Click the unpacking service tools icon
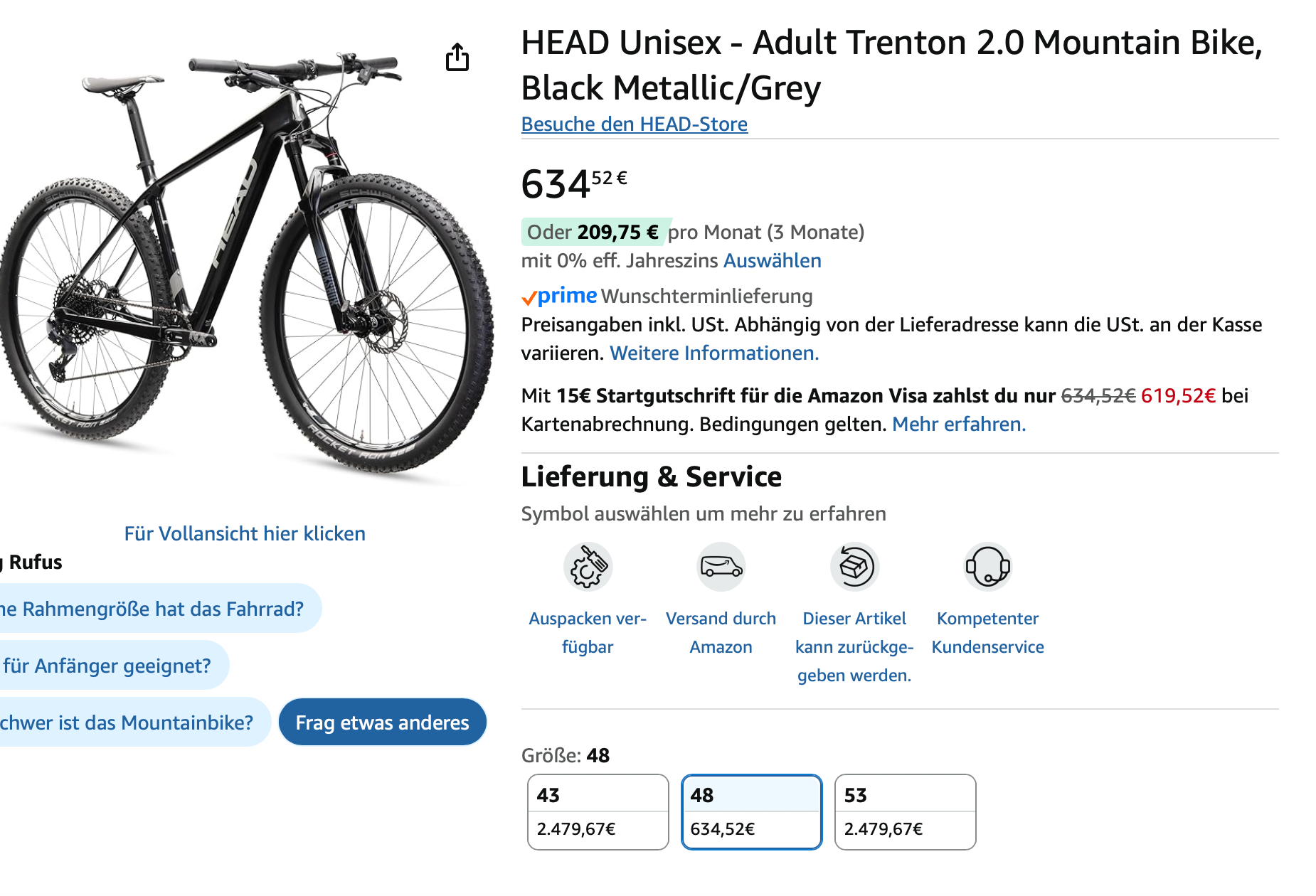The height and width of the screenshot is (896, 1316). pos(588,567)
